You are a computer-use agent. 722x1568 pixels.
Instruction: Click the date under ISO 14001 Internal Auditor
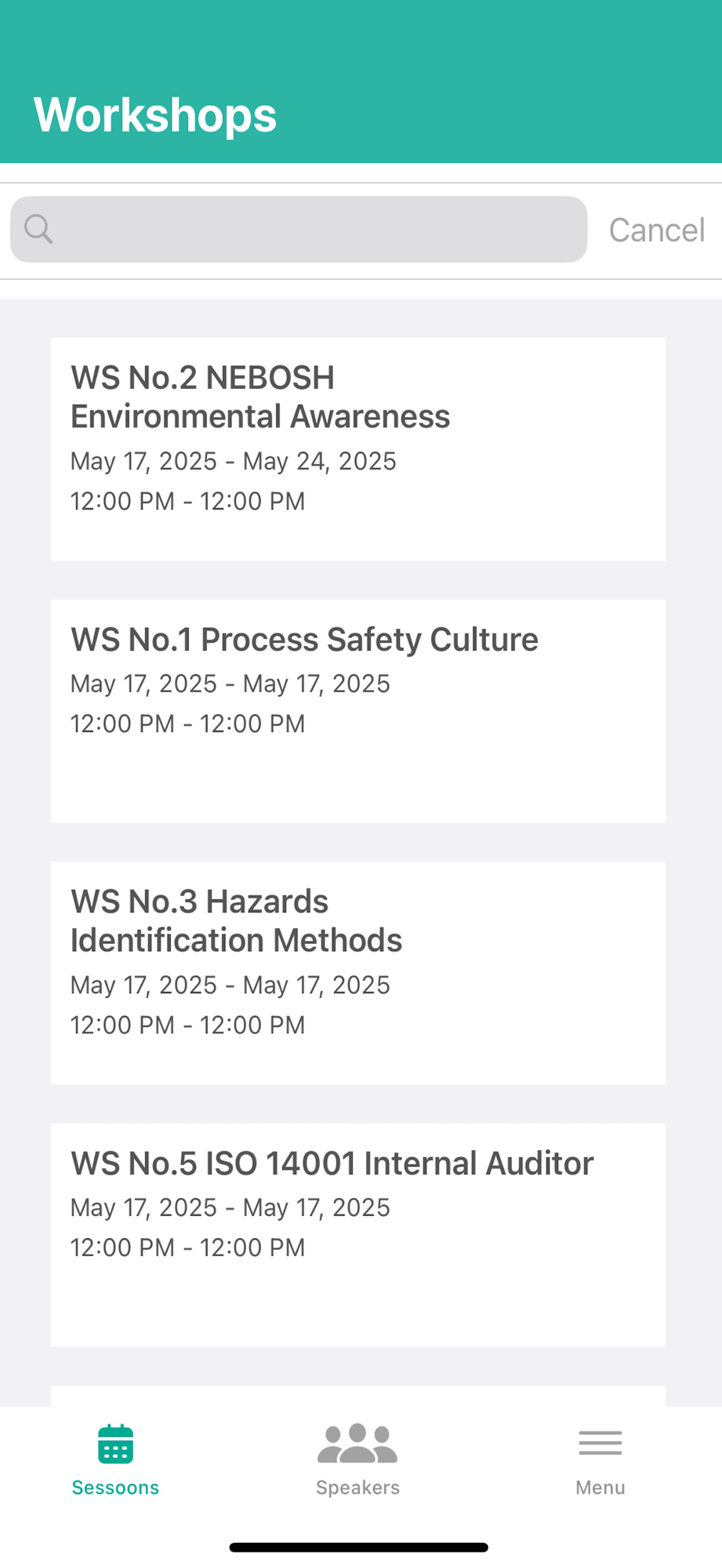230,1207
